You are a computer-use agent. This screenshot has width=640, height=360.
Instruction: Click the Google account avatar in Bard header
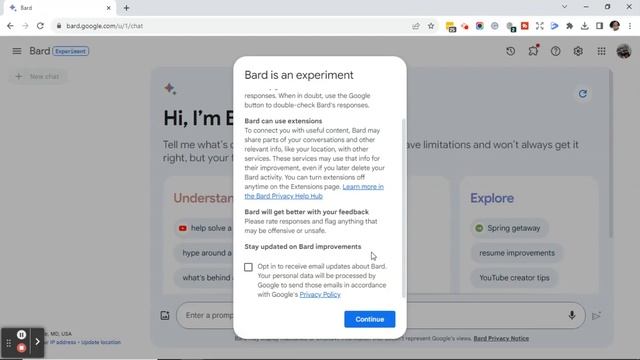[624, 51]
